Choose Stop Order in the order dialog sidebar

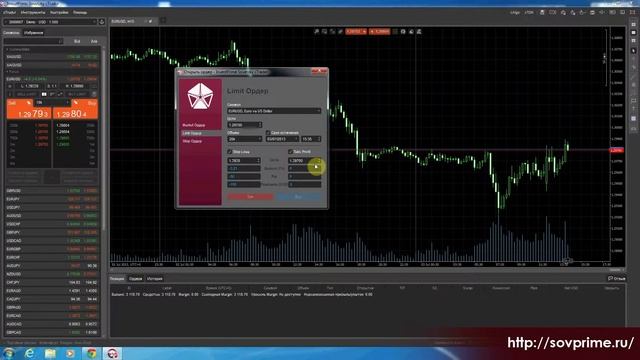(192, 141)
